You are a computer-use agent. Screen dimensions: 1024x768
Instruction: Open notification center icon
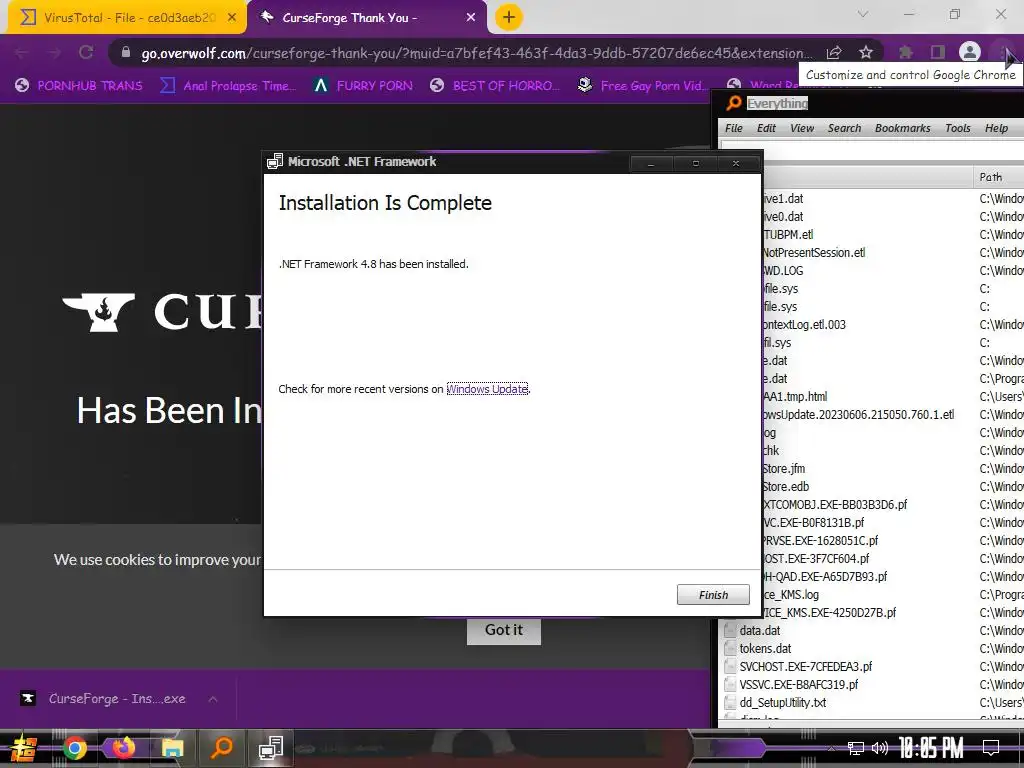pyautogui.click(x=991, y=748)
